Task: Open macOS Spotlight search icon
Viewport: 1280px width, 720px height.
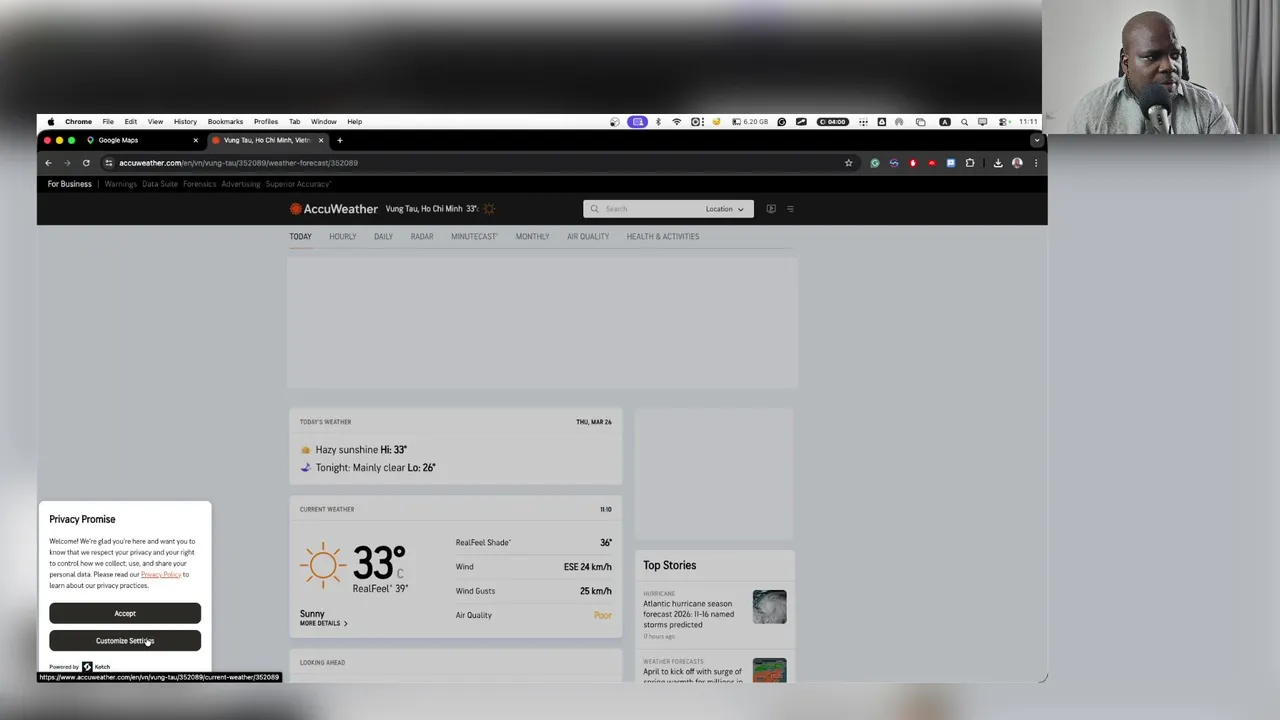Action: [x=964, y=122]
